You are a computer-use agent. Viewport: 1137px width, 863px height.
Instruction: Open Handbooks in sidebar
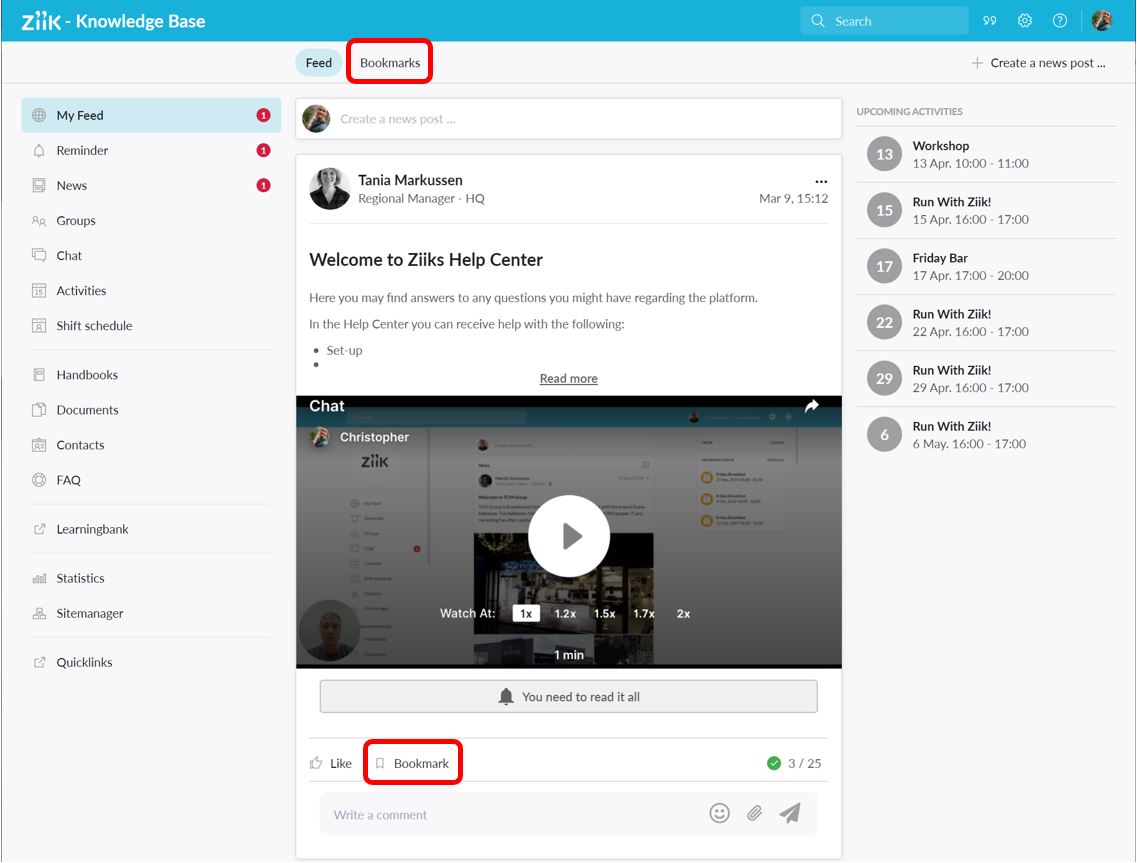[152, 375]
